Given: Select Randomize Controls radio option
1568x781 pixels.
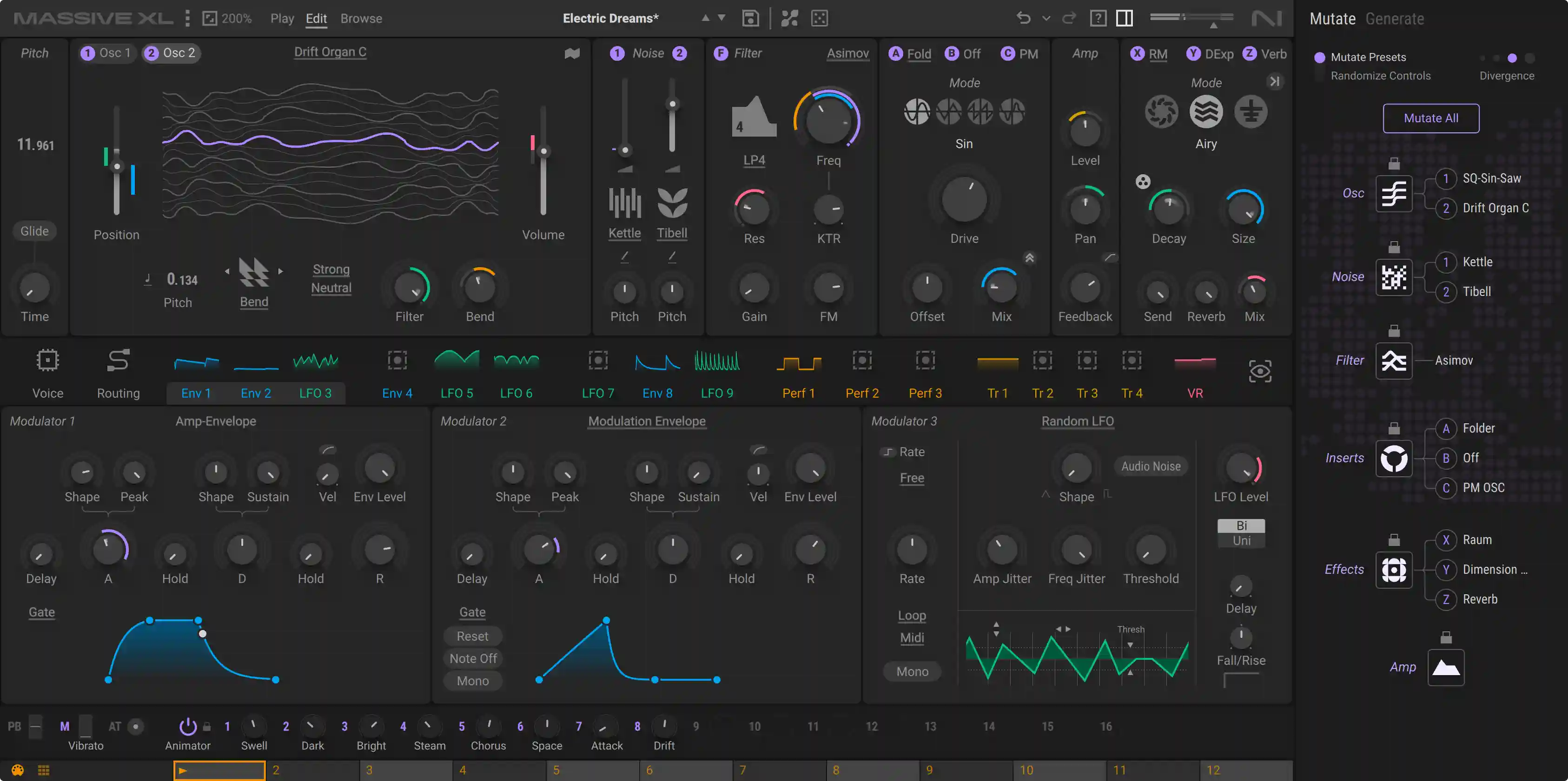Looking at the screenshot, I should click(x=1320, y=76).
